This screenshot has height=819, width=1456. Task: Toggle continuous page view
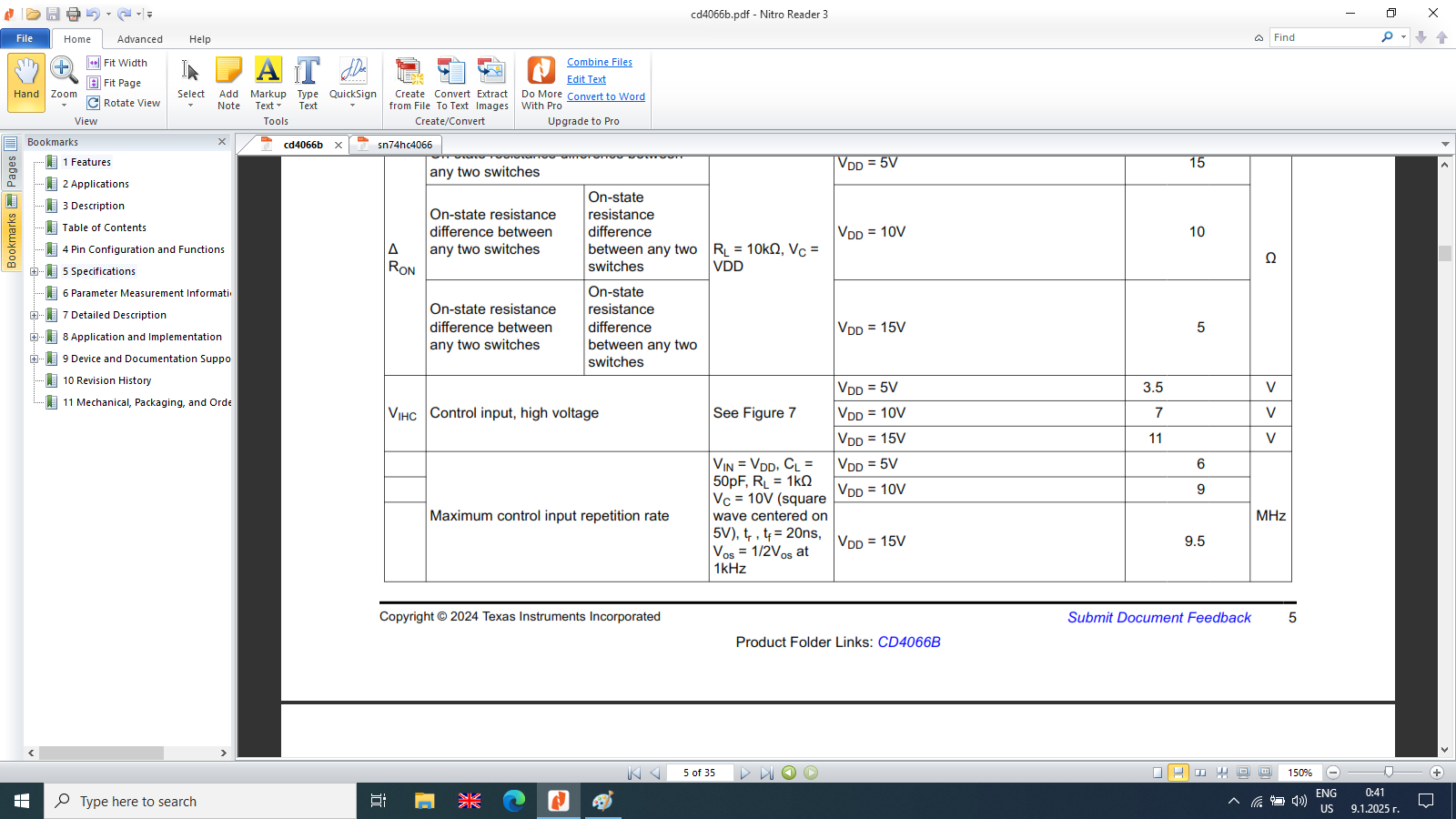1178,773
